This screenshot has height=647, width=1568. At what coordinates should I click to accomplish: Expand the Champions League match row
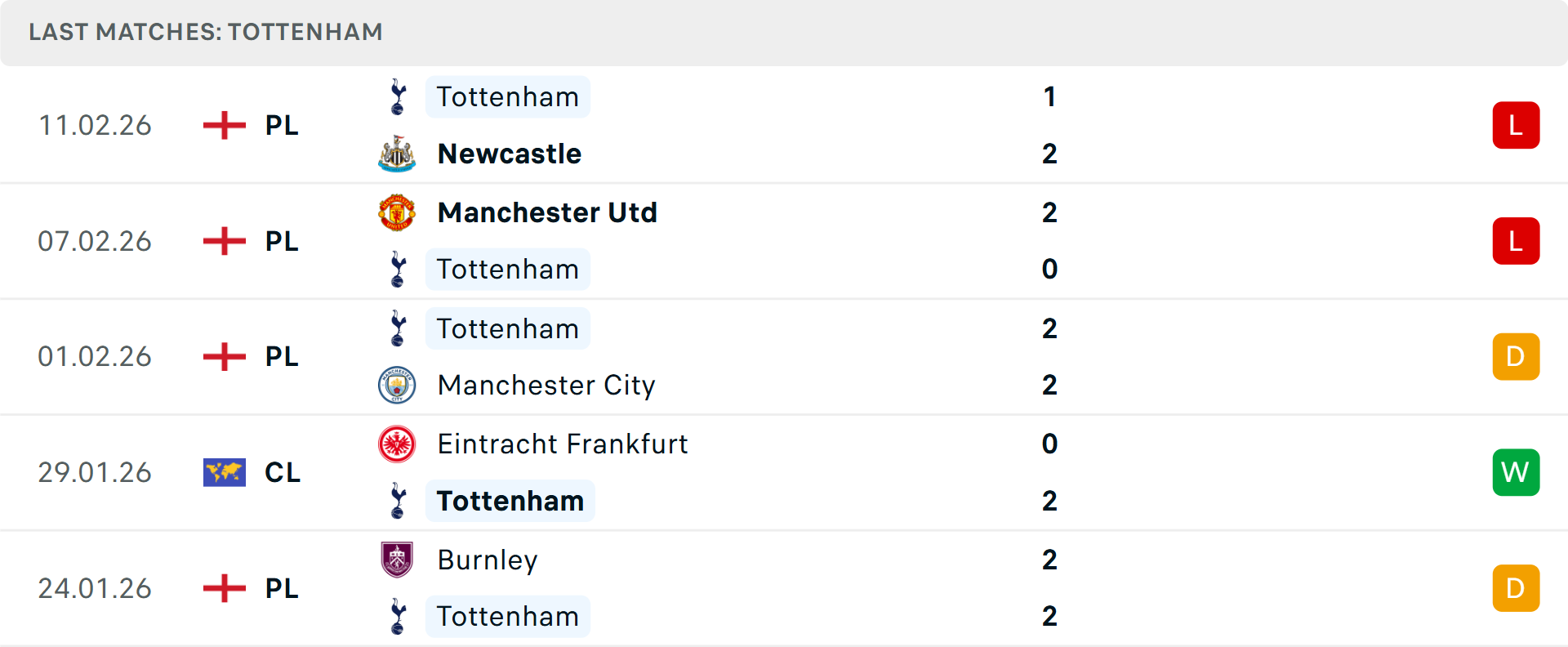pos(784,472)
